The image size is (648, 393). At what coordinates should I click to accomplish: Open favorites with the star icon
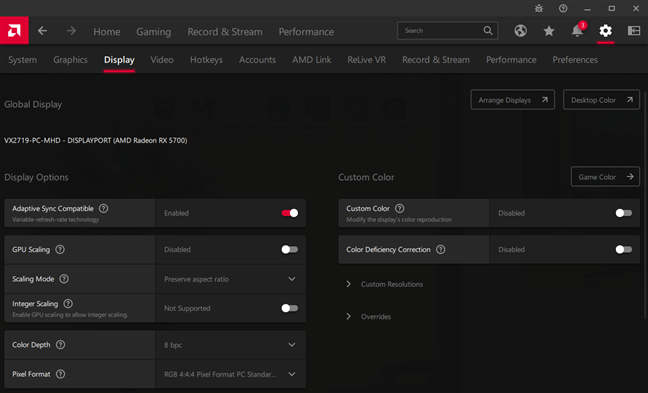click(x=549, y=31)
